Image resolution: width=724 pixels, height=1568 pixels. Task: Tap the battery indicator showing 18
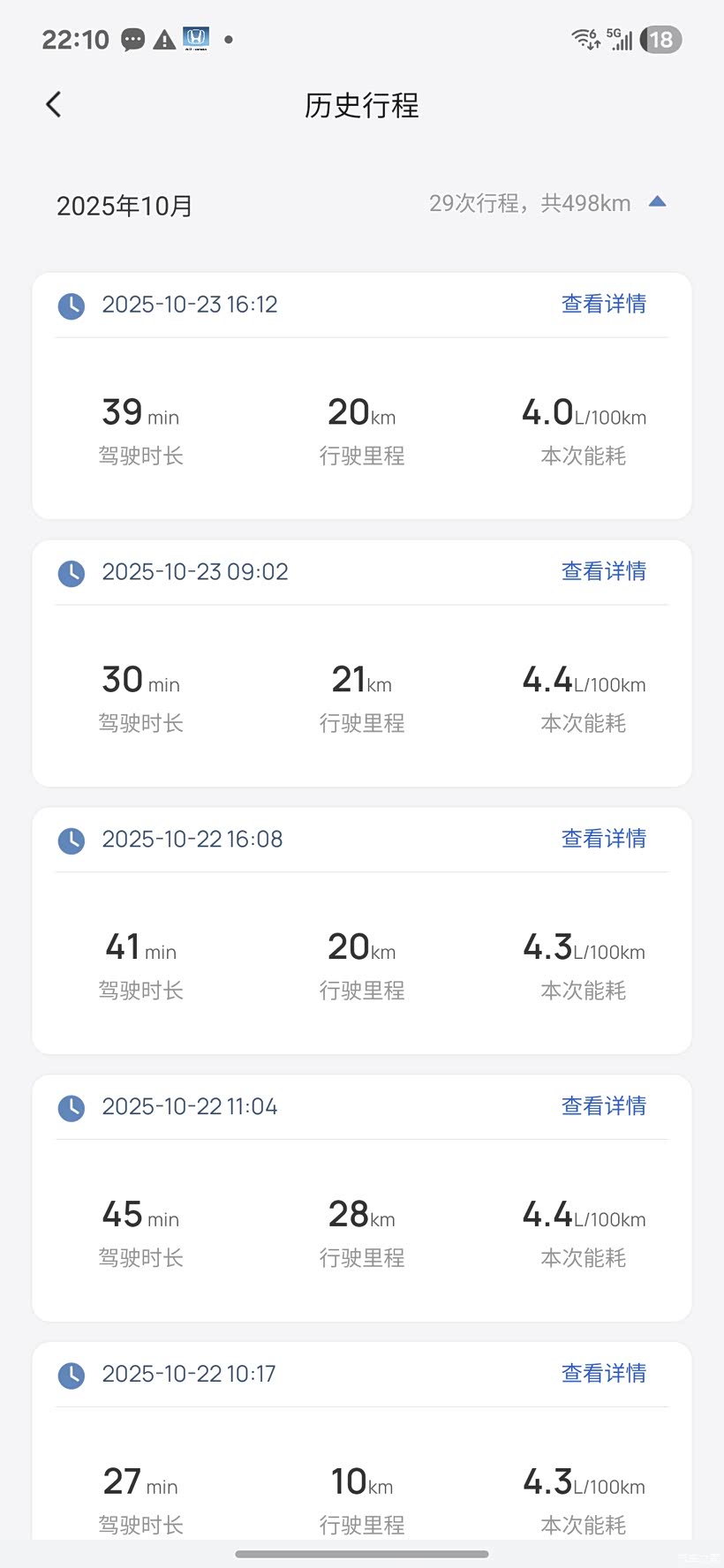661,40
